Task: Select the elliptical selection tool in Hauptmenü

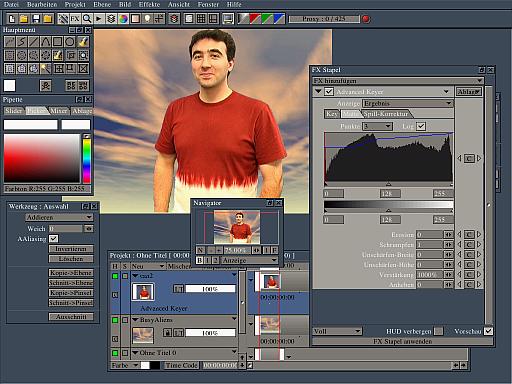Action: point(21,55)
